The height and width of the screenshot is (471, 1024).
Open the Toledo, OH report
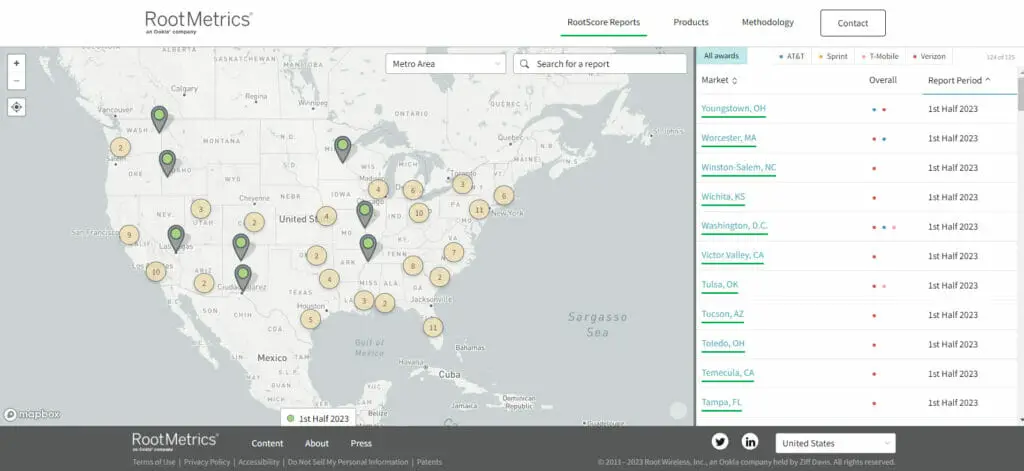click(723, 344)
